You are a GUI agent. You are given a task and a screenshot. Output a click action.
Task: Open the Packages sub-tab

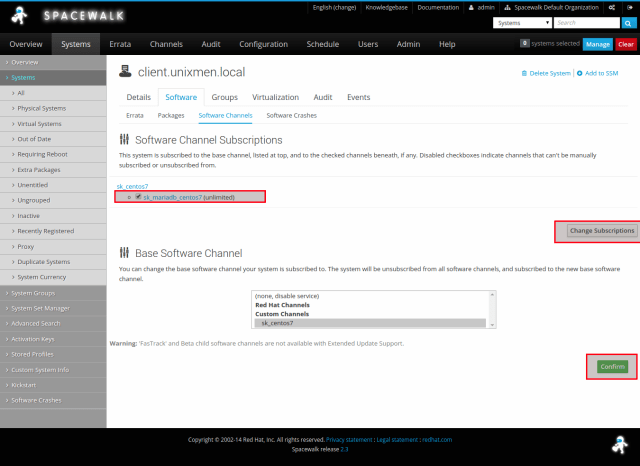(x=171, y=115)
